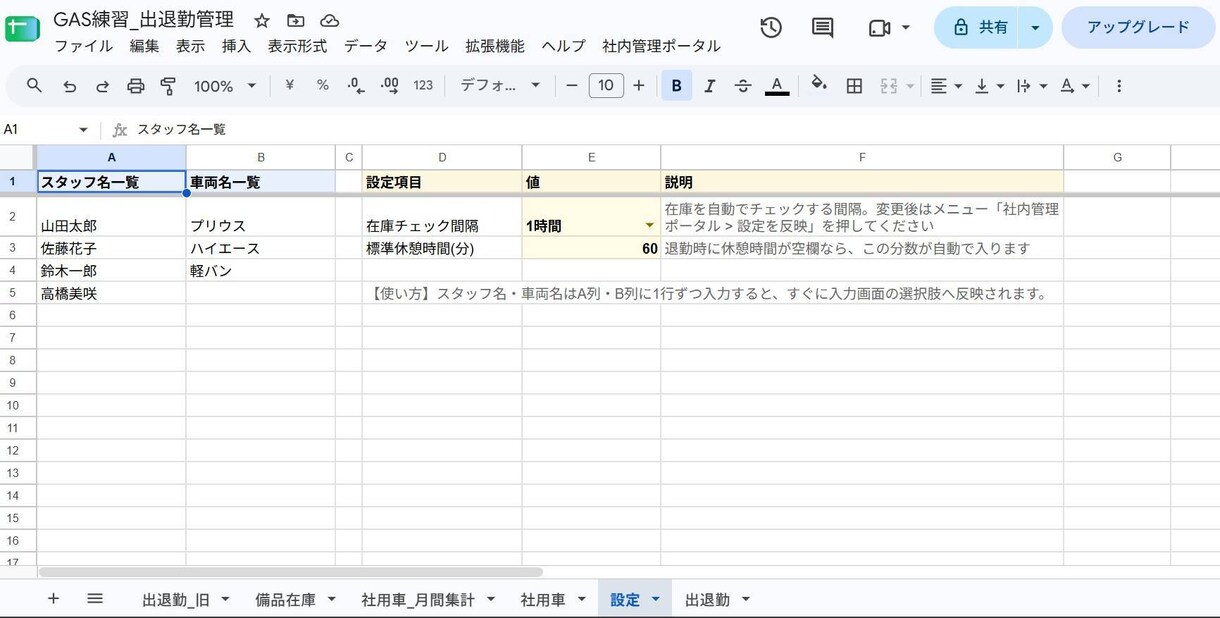Viewport: 1220px width, 618px height.
Task: Format as yen currency
Action: (289, 86)
